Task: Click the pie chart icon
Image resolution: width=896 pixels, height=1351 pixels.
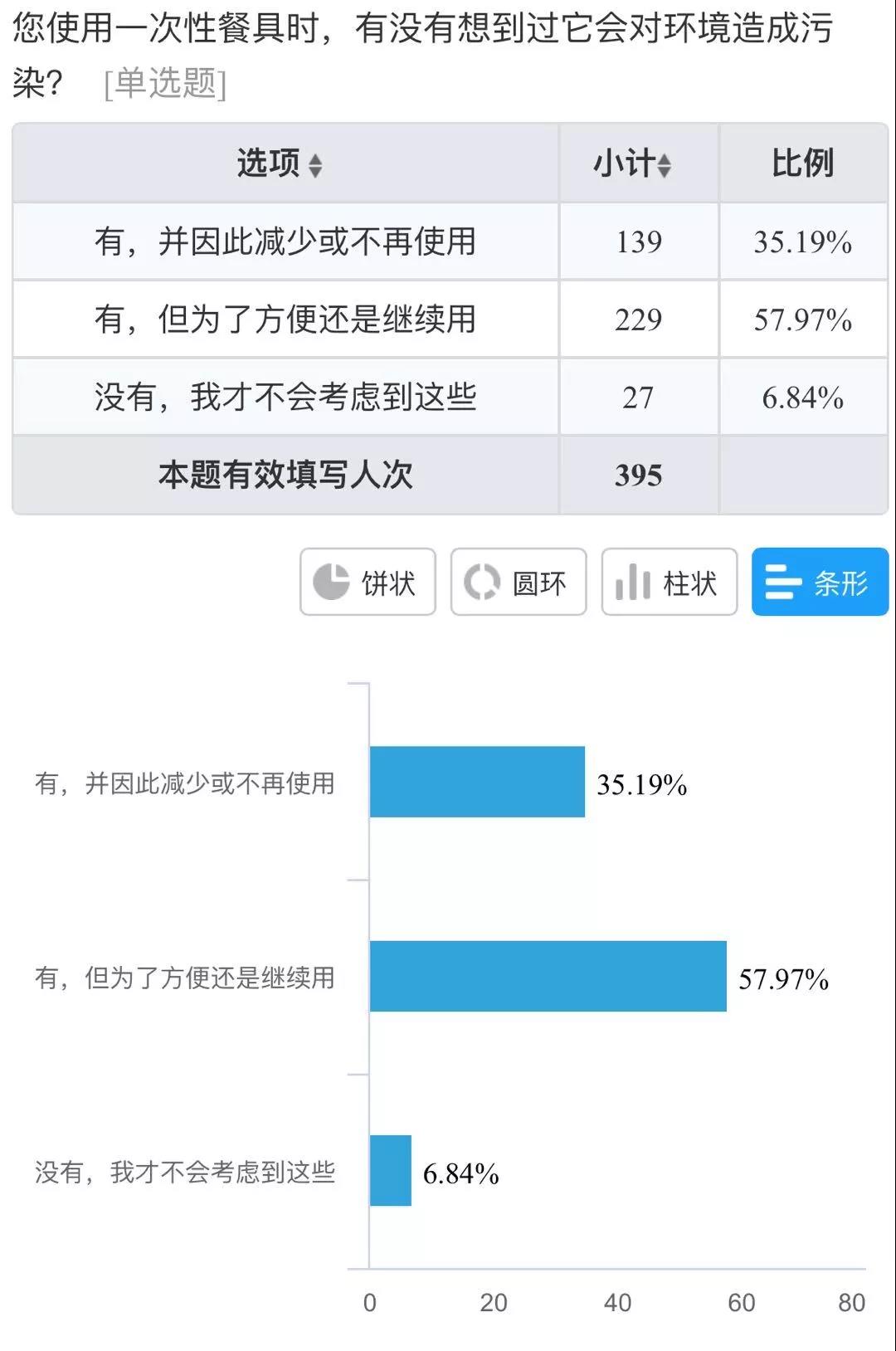Action: pyautogui.click(x=331, y=582)
